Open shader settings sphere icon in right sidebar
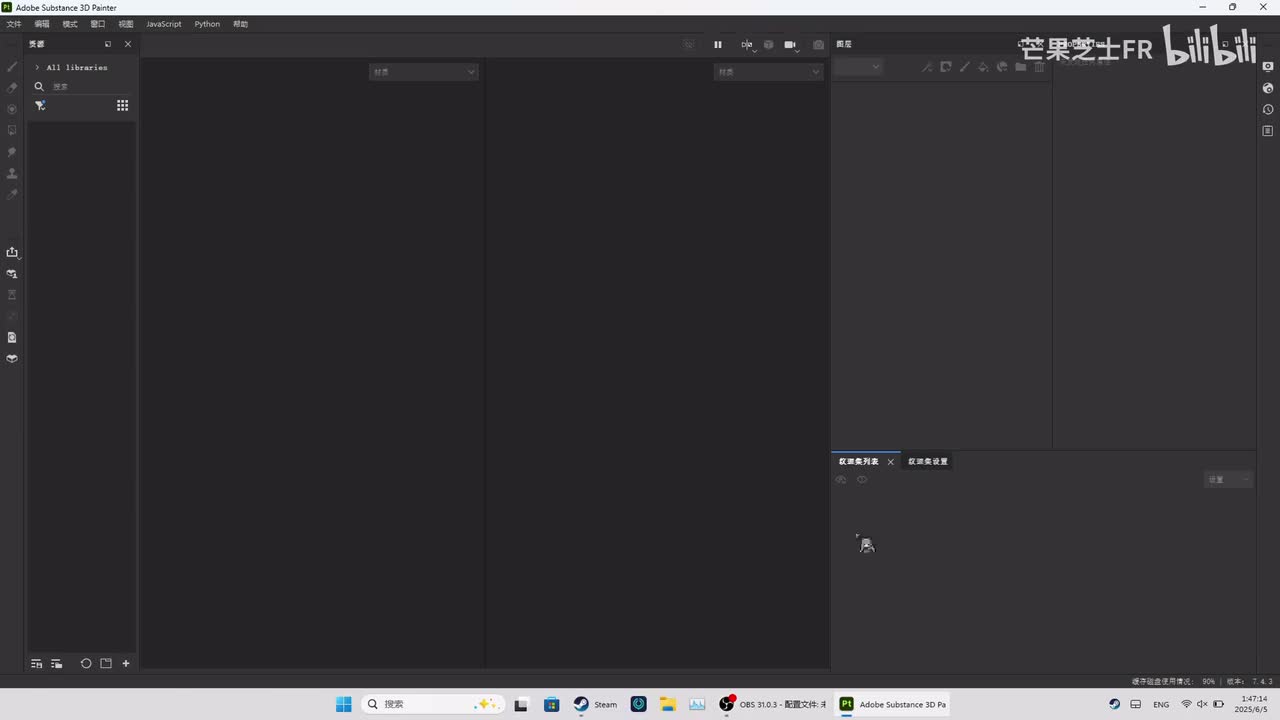Screen dimensions: 1280x720 tap(1268, 88)
